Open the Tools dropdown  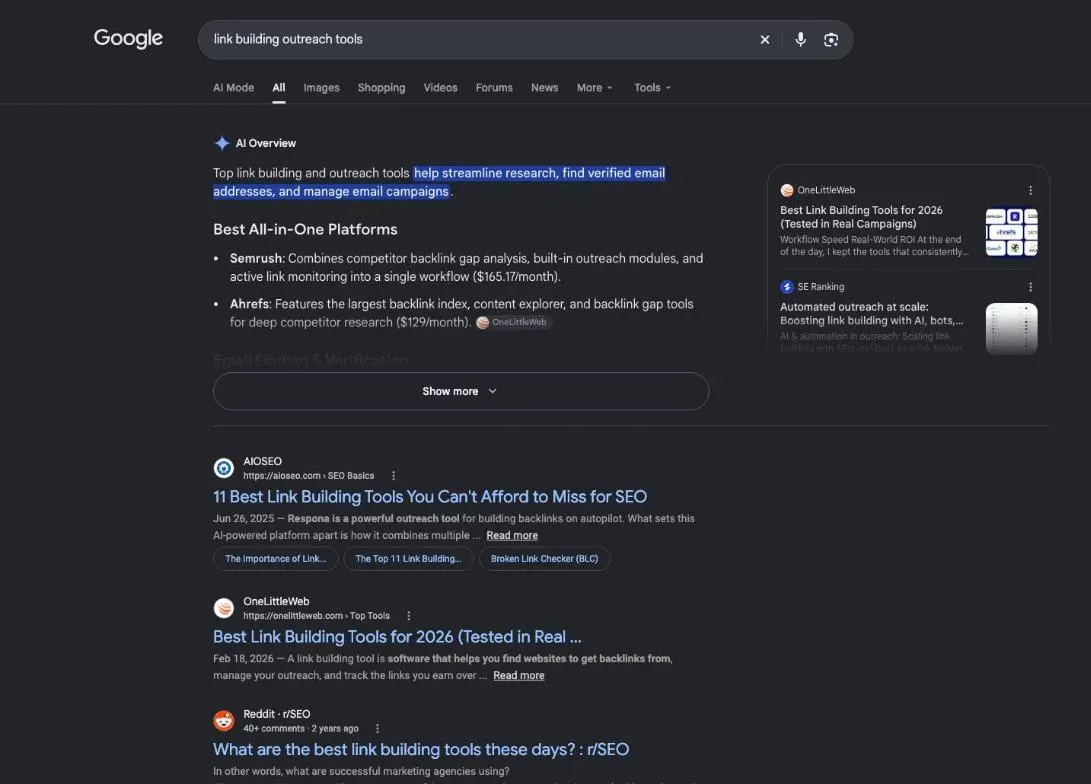coord(652,88)
